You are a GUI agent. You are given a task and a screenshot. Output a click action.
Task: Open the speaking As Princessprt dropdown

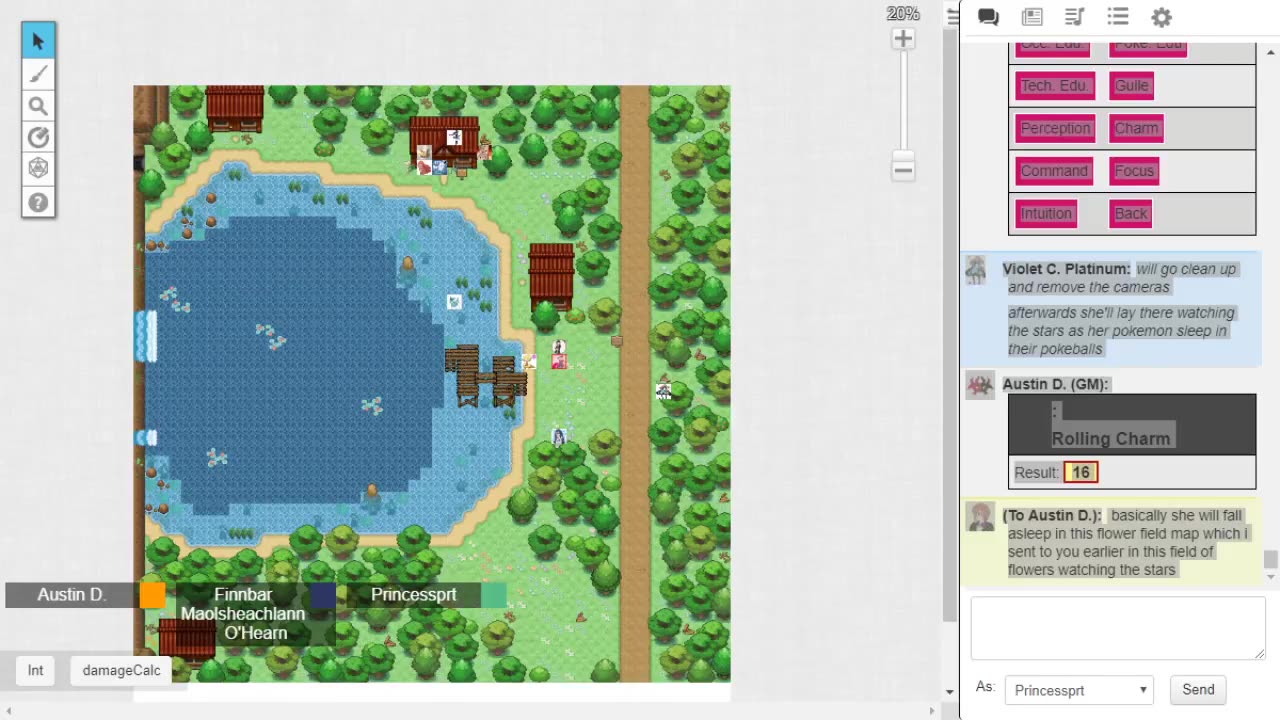1079,690
